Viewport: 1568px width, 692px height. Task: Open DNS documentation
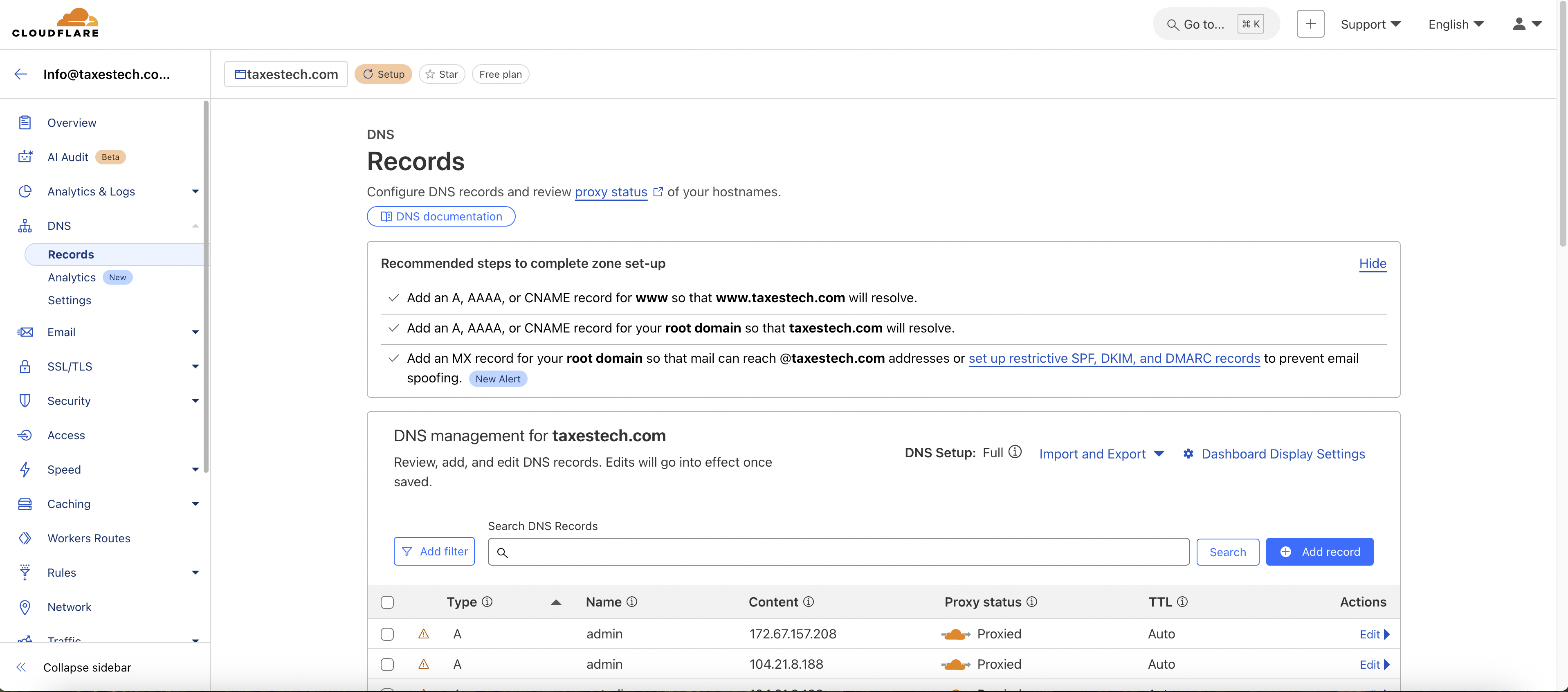pyautogui.click(x=441, y=217)
